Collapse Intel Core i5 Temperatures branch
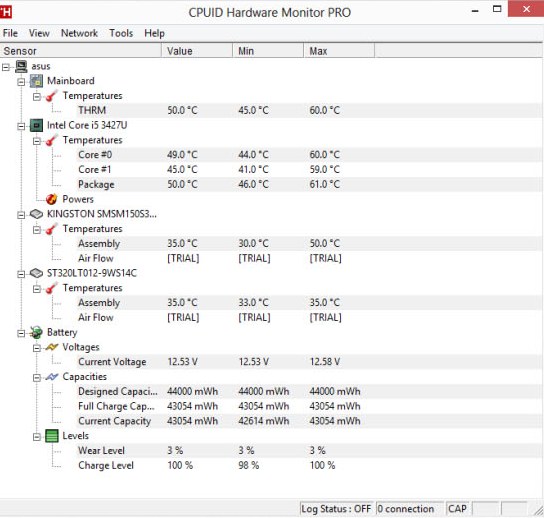Image resolution: width=544 pixels, height=518 pixels. click(37, 141)
